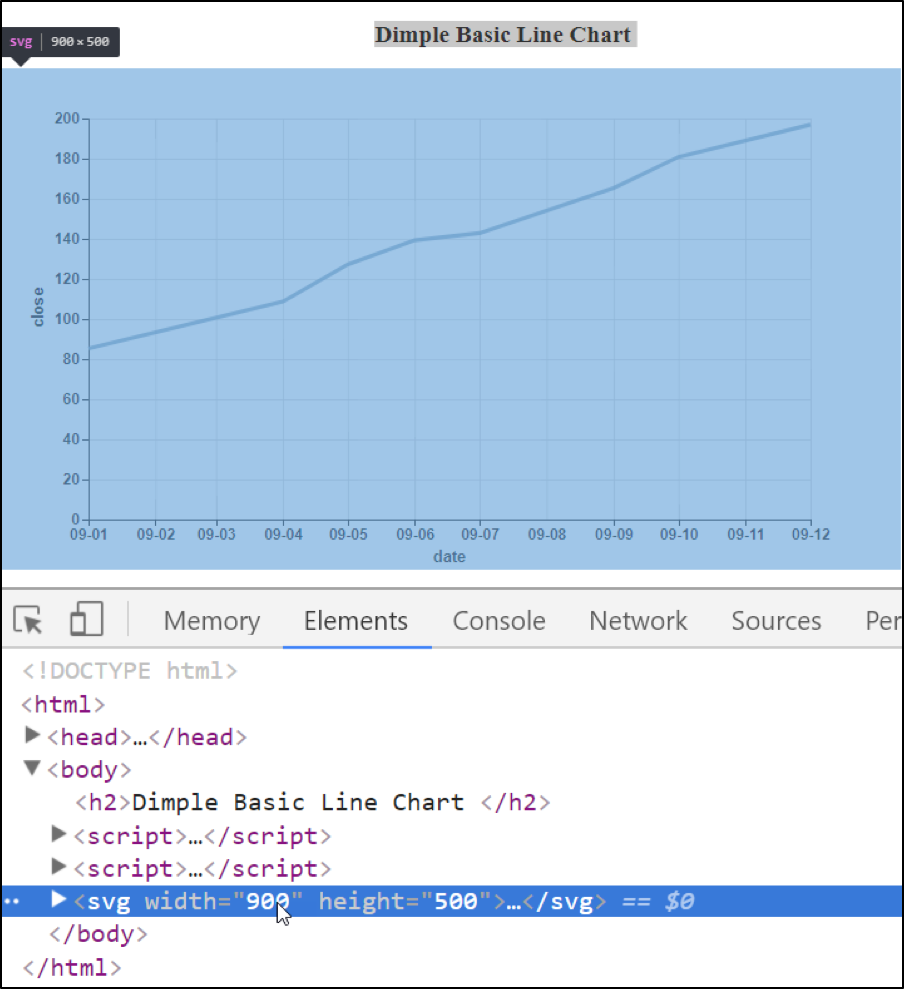Open the Memory tab
Image resolution: width=904 pixels, height=989 pixels.
pyautogui.click(x=212, y=621)
